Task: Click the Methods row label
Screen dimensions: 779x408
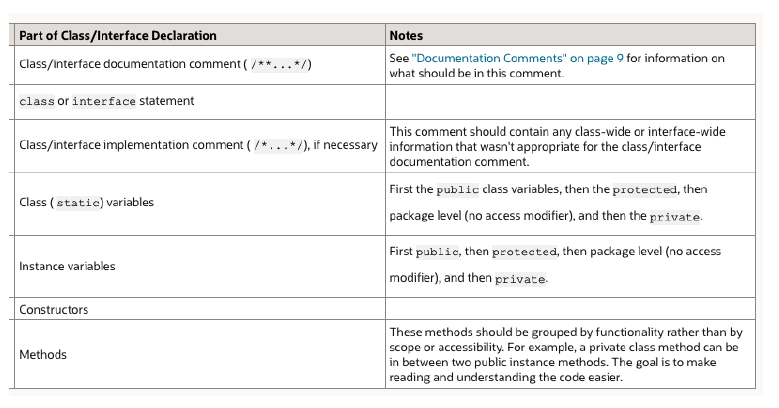Action: (43, 354)
